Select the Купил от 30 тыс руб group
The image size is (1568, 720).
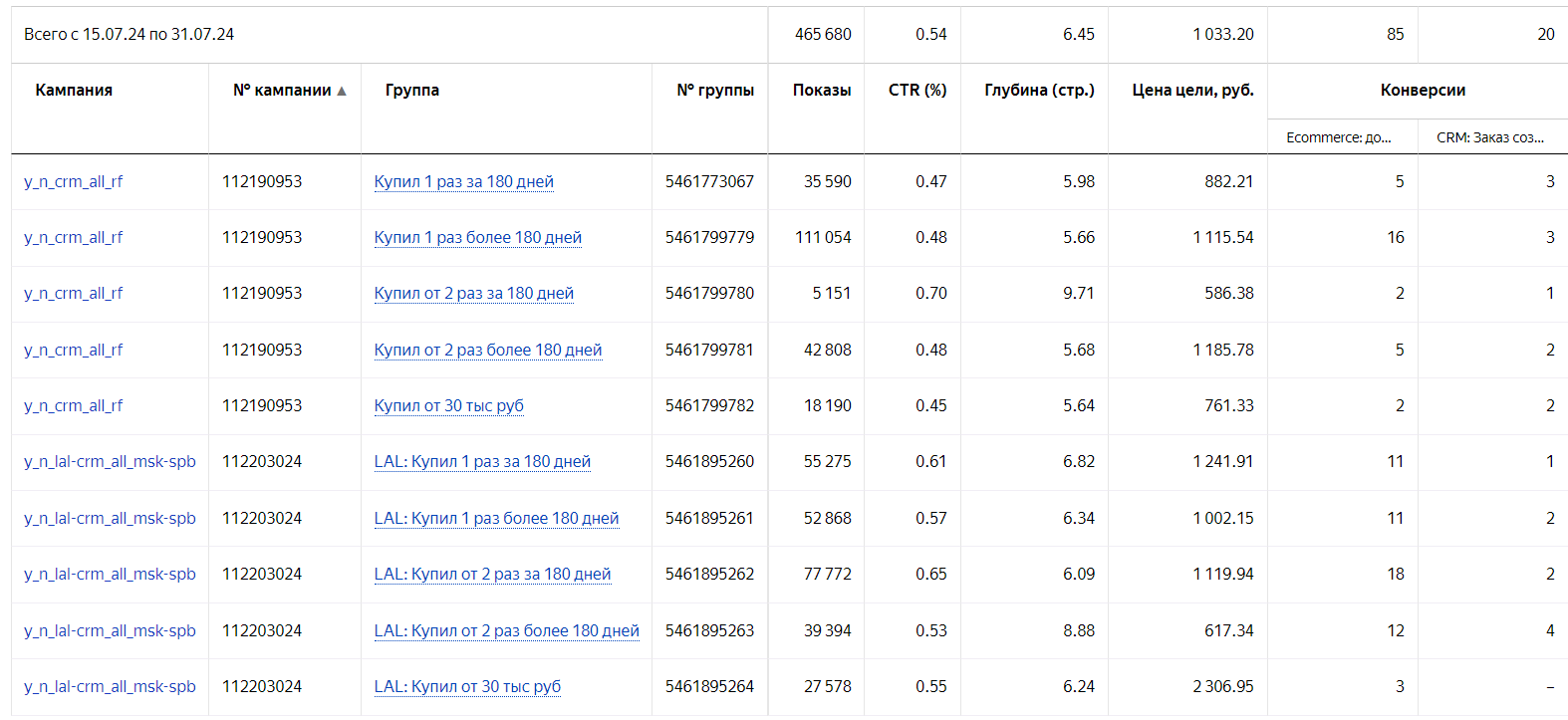tap(448, 405)
